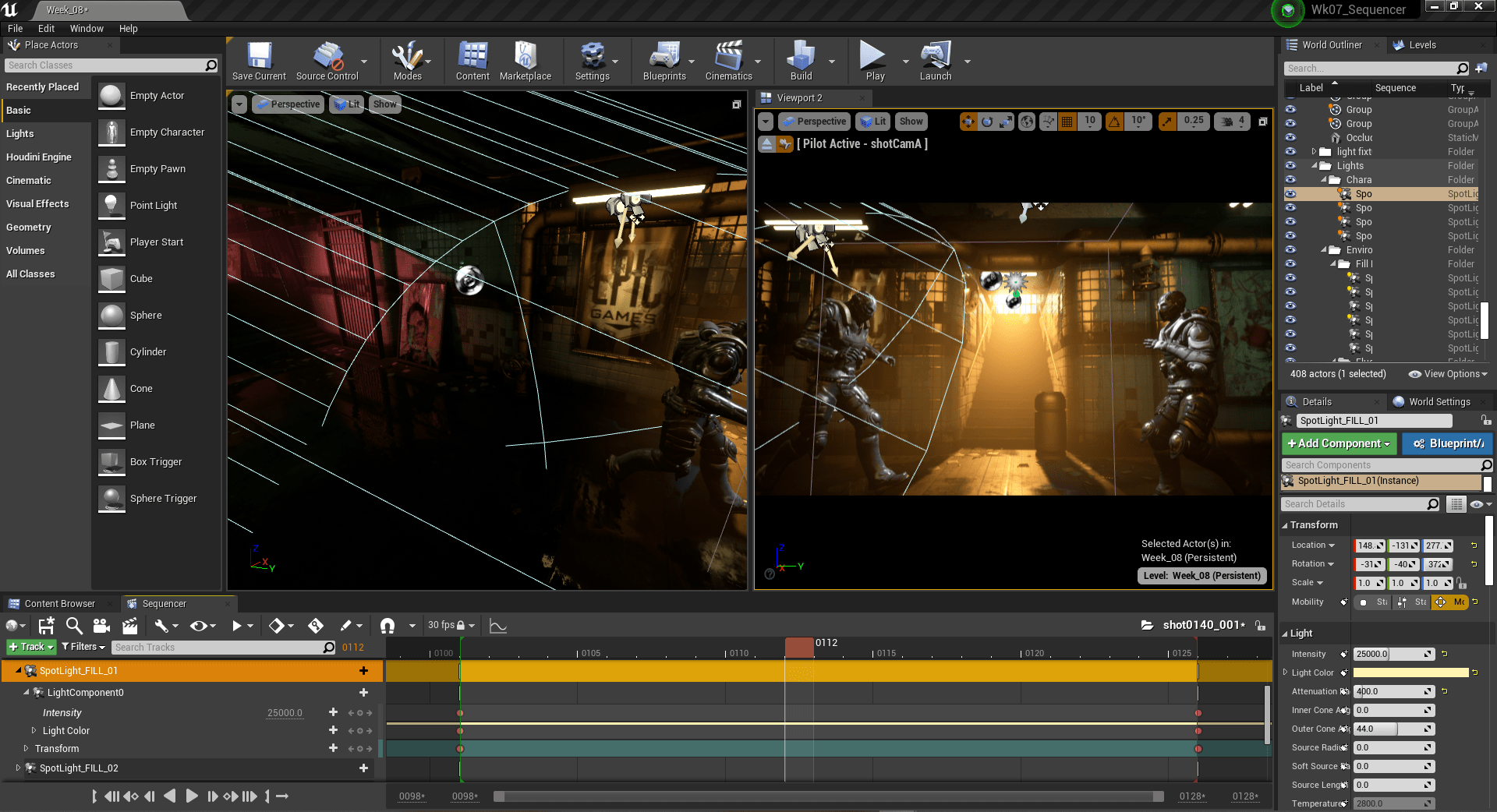1497x812 pixels.
Task: Toggle visibility of the Enviro folder
Action: click(x=1290, y=250)
